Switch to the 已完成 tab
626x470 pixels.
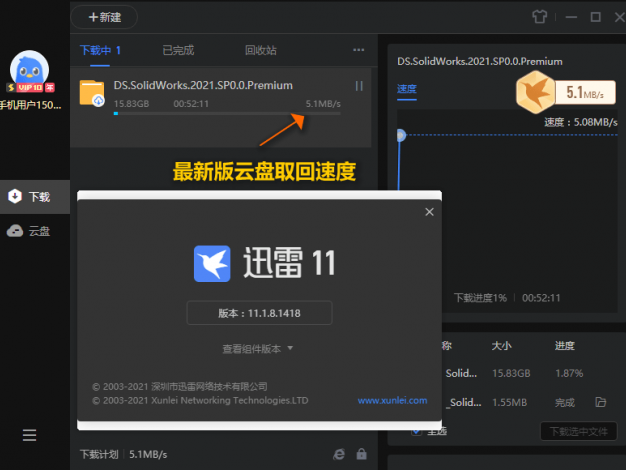(178, 50)
